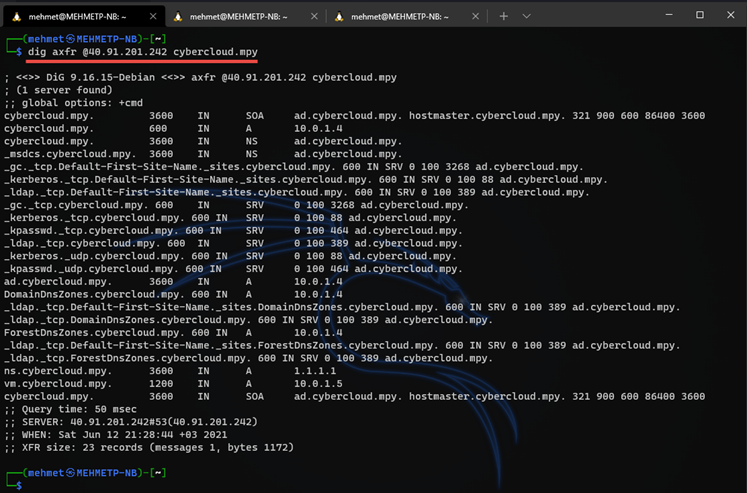747x493 pixels.
Task: Maximize the terminal window
Action: coord(699,15)
